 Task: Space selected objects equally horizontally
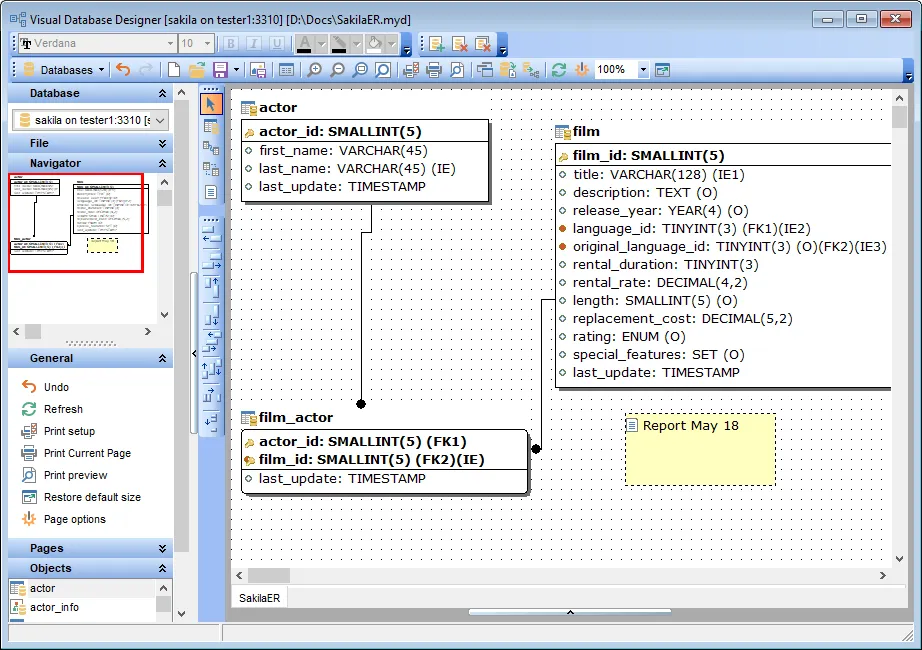[211, 394]
